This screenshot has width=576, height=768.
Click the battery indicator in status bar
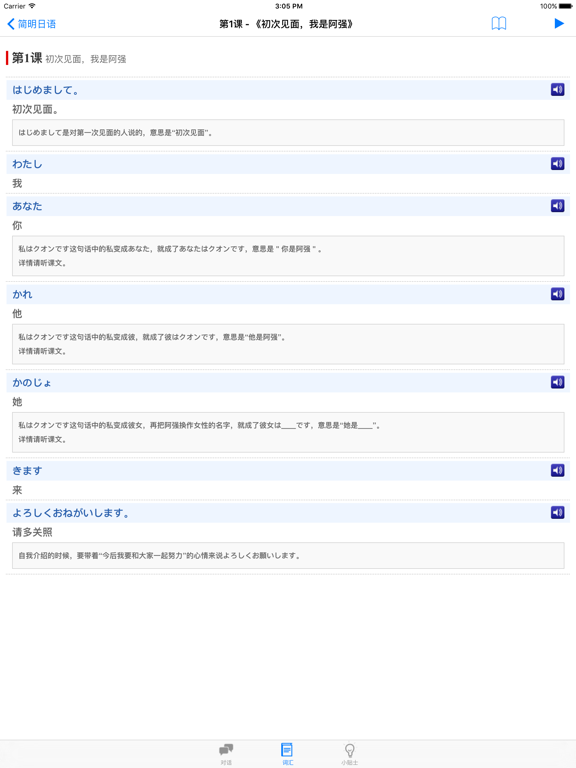tap(565, 6)
